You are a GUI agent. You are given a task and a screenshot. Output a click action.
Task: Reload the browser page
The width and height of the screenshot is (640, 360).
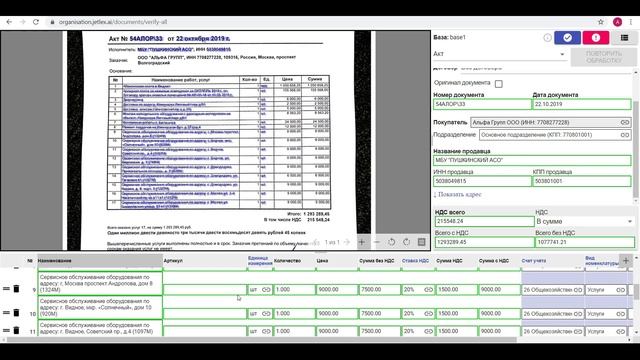pyautogui.click(x=36, y=22)
